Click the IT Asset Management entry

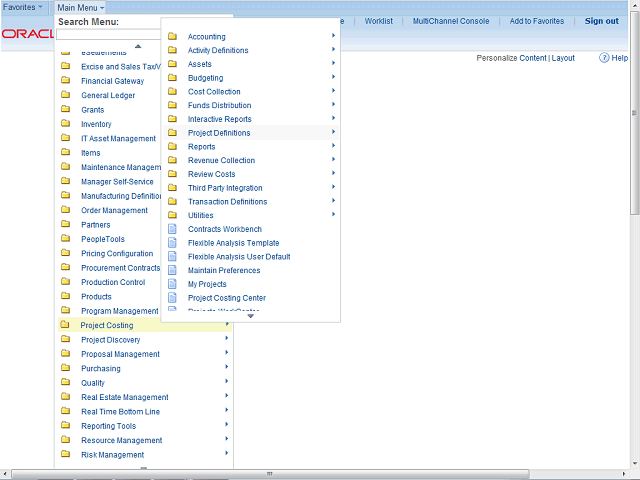click(x=118, y=139)
